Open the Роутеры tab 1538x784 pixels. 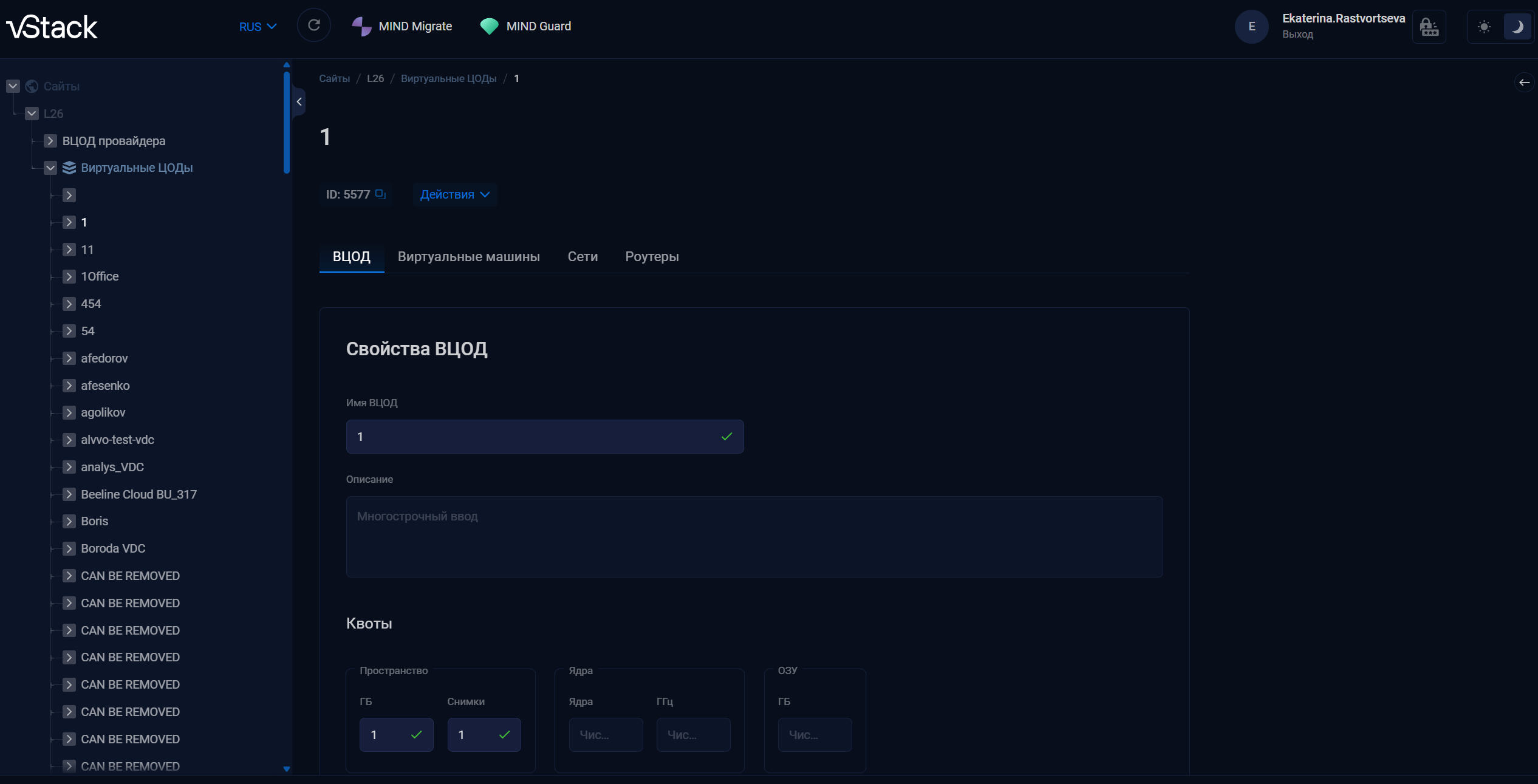pyautogui.click(x=652, y=256)
